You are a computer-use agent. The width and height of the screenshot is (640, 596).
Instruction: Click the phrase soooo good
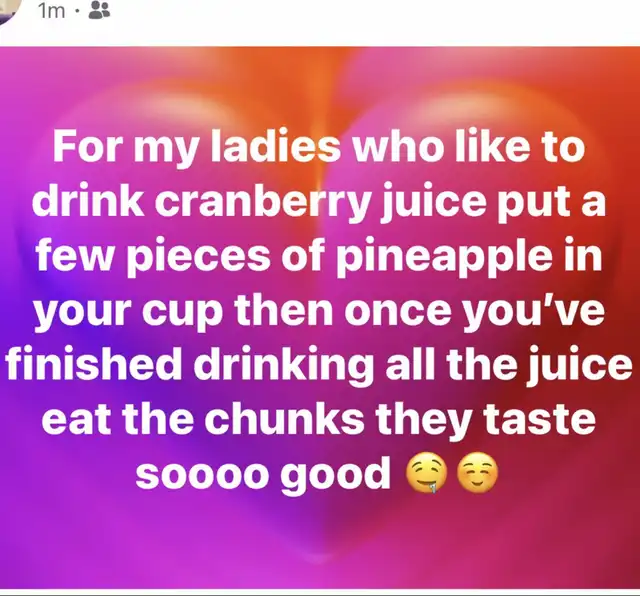pos(262,475)
